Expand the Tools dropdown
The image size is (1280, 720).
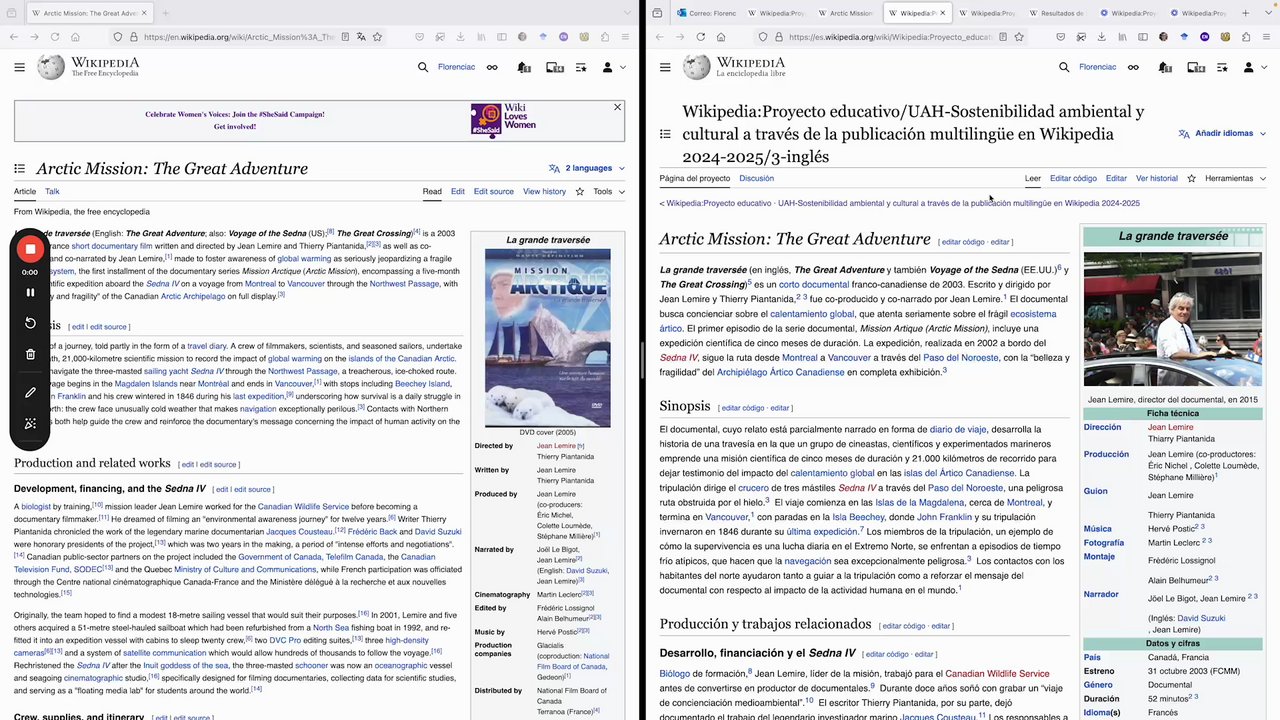click(x=609, y=191)
